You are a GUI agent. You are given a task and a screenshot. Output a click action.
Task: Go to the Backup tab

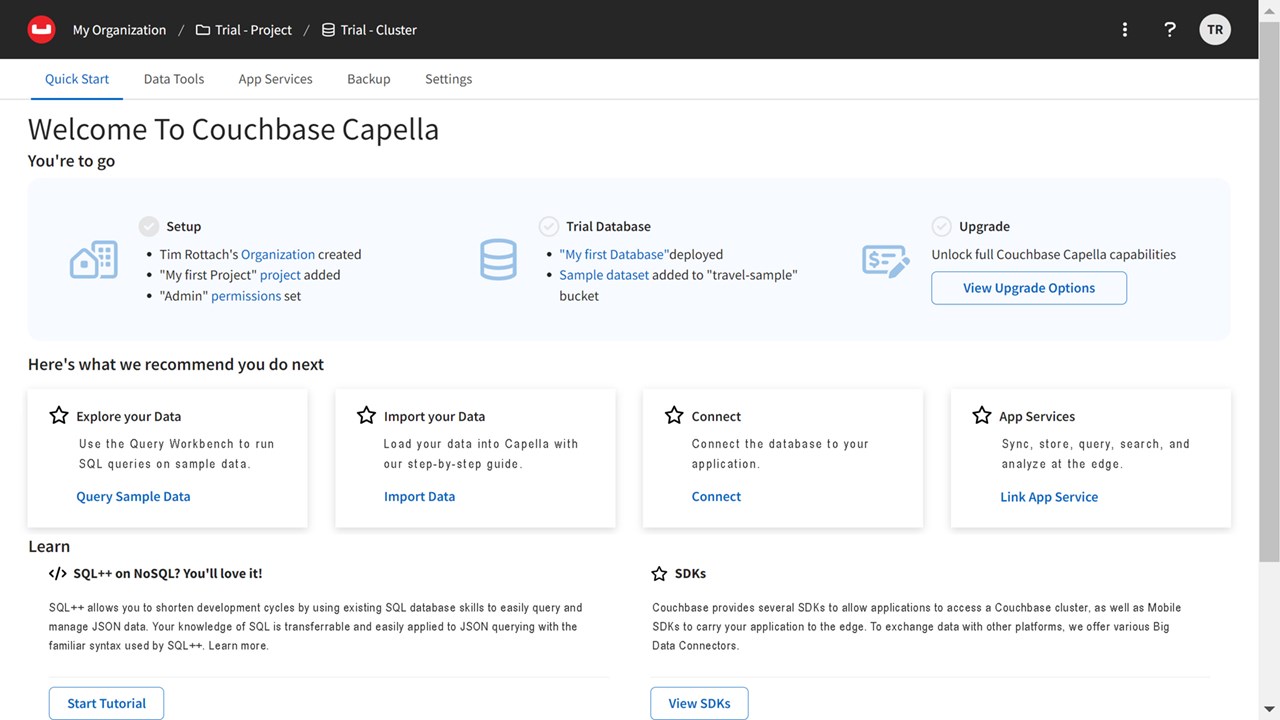369,79
